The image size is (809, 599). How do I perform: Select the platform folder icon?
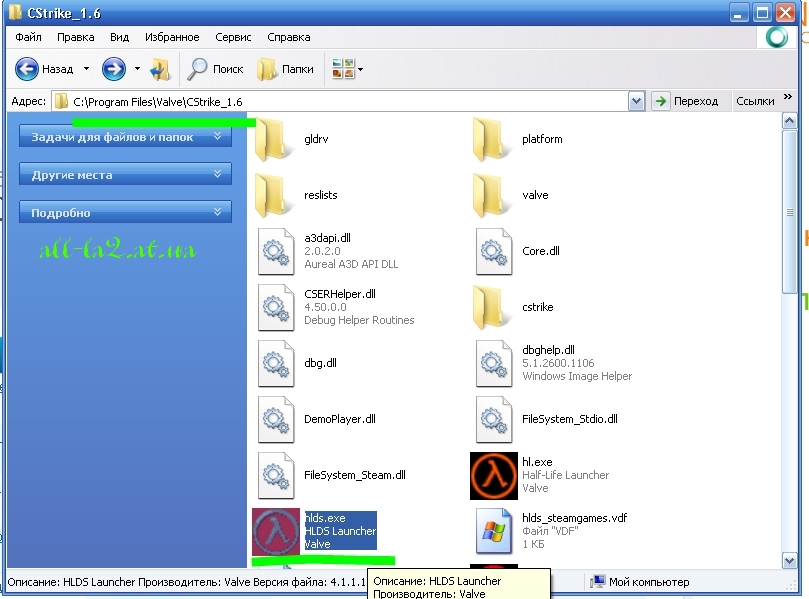(490, 139)
